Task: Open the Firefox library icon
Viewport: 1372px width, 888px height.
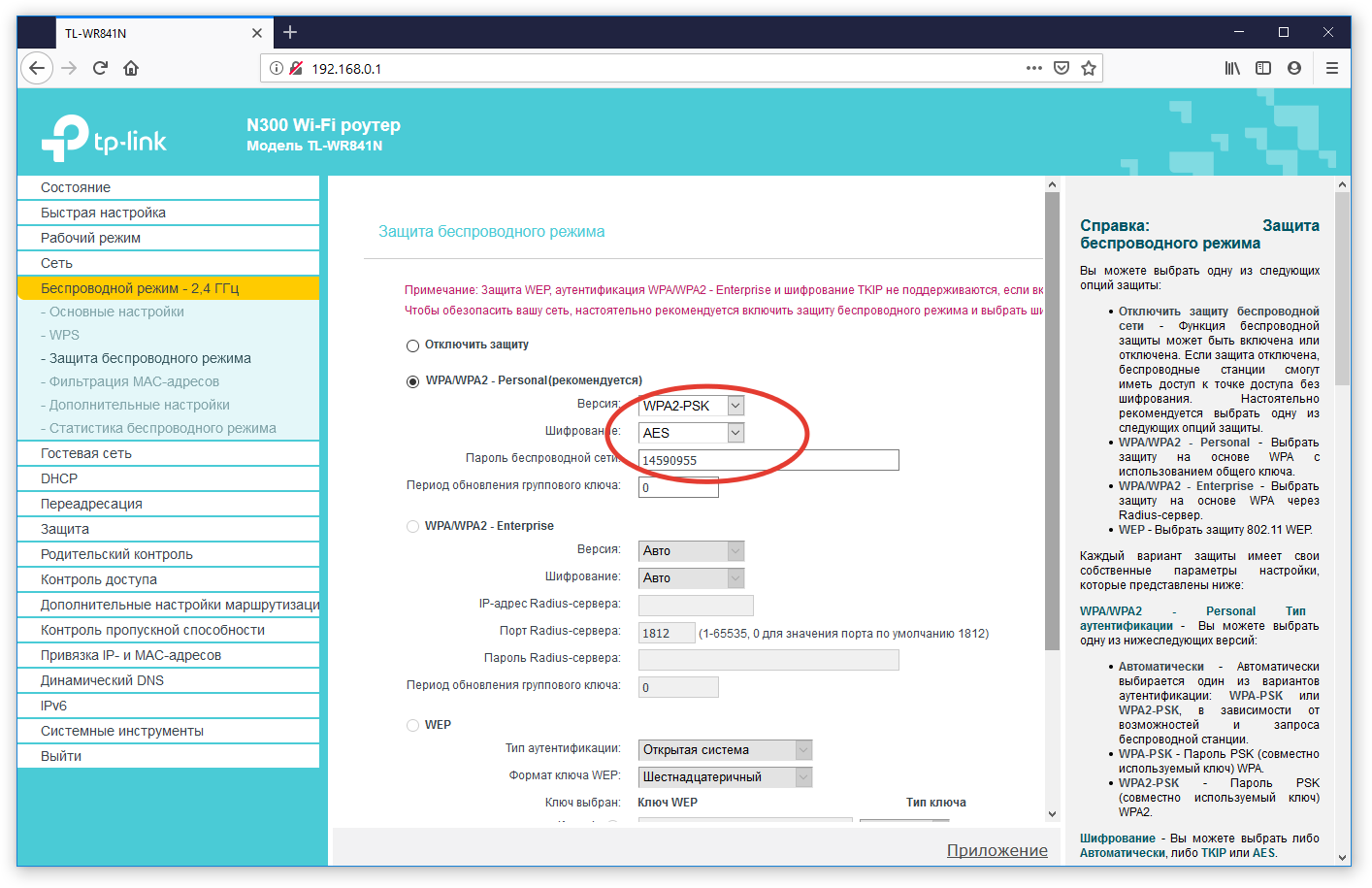Action: click(x=1232, y=68)
